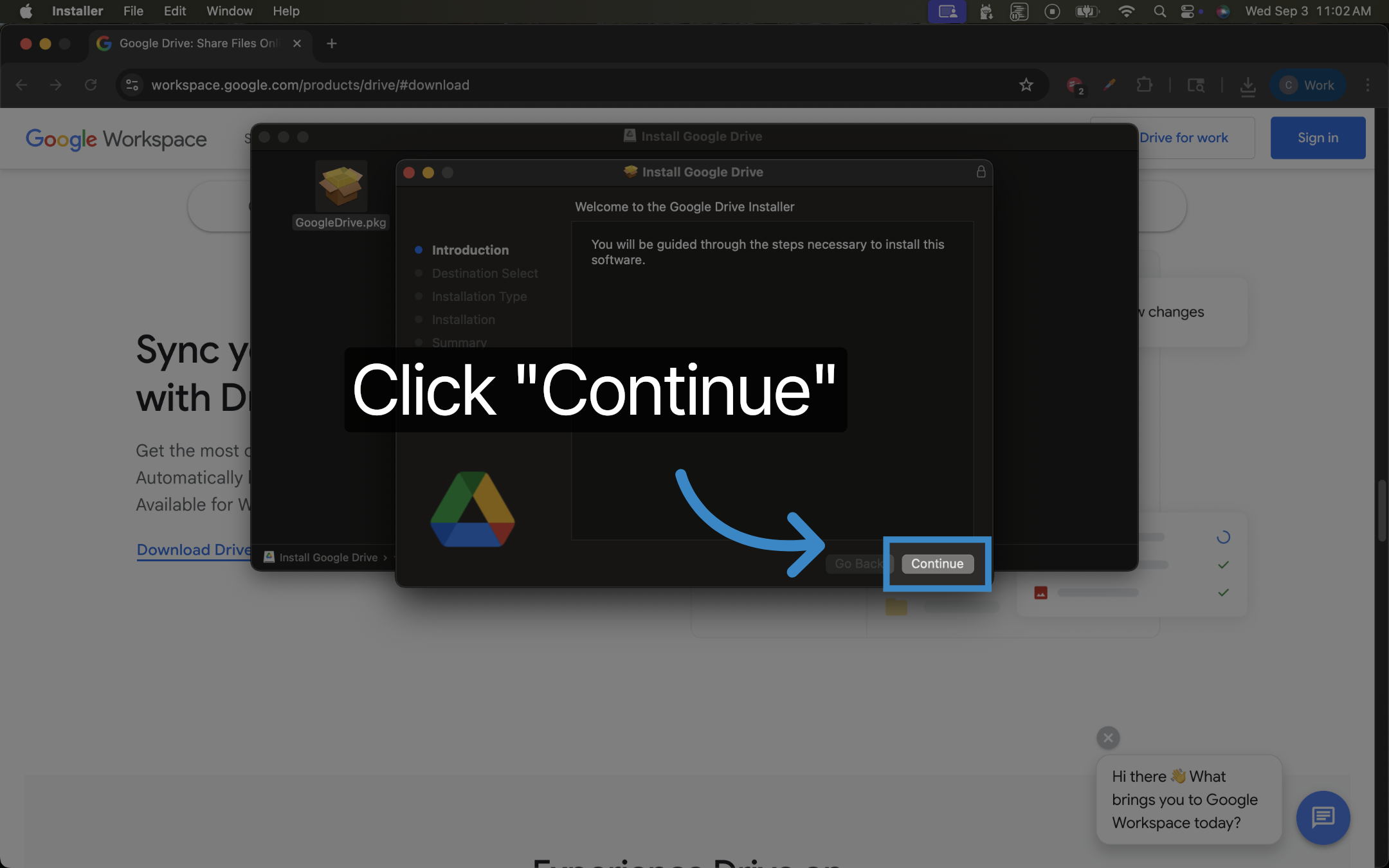Click the page scrollbar on the right
The width and height of the screenshot is (1389, 868).
(1381, 511)
